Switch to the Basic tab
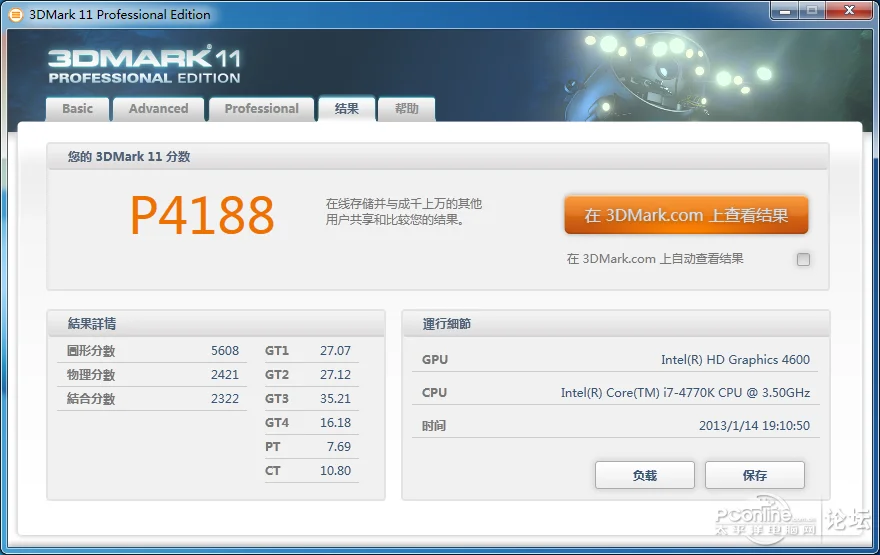Screen dimensions: 880x555 coord(77,109)
